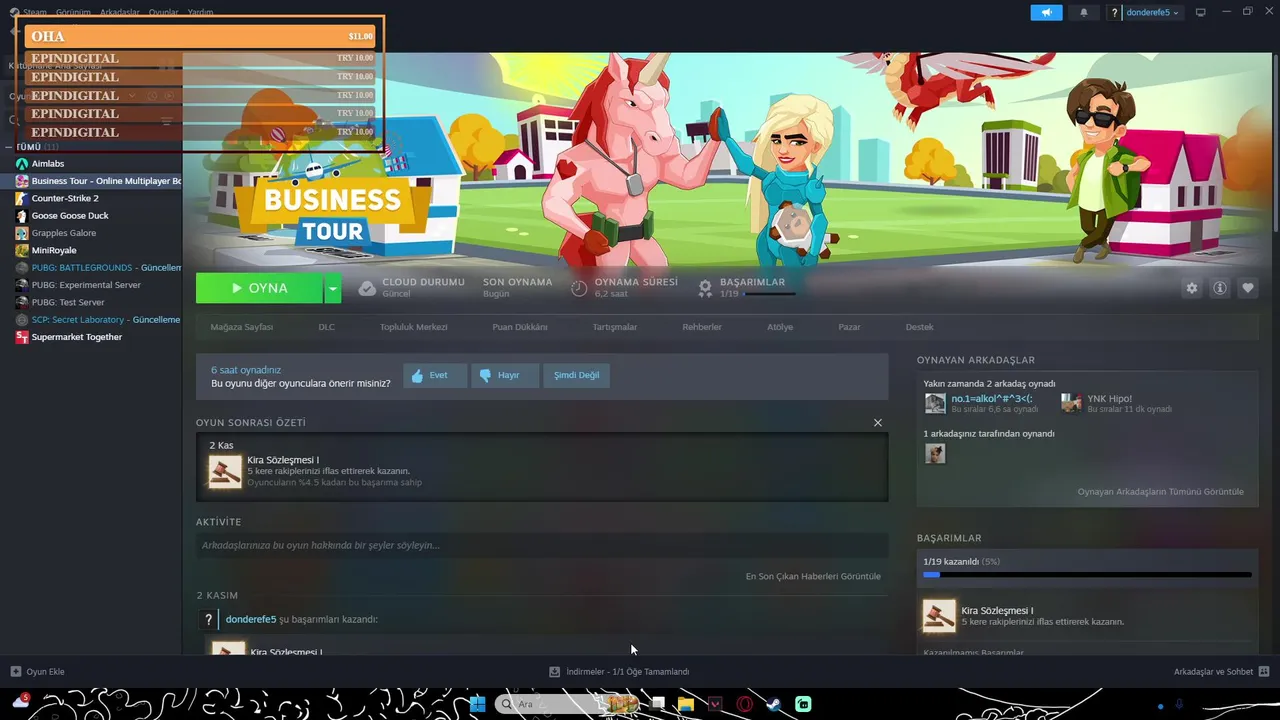This screenshot has height=720, width=1280.
Task: Click the achievements gear-star icon
Action: [705, 288]
